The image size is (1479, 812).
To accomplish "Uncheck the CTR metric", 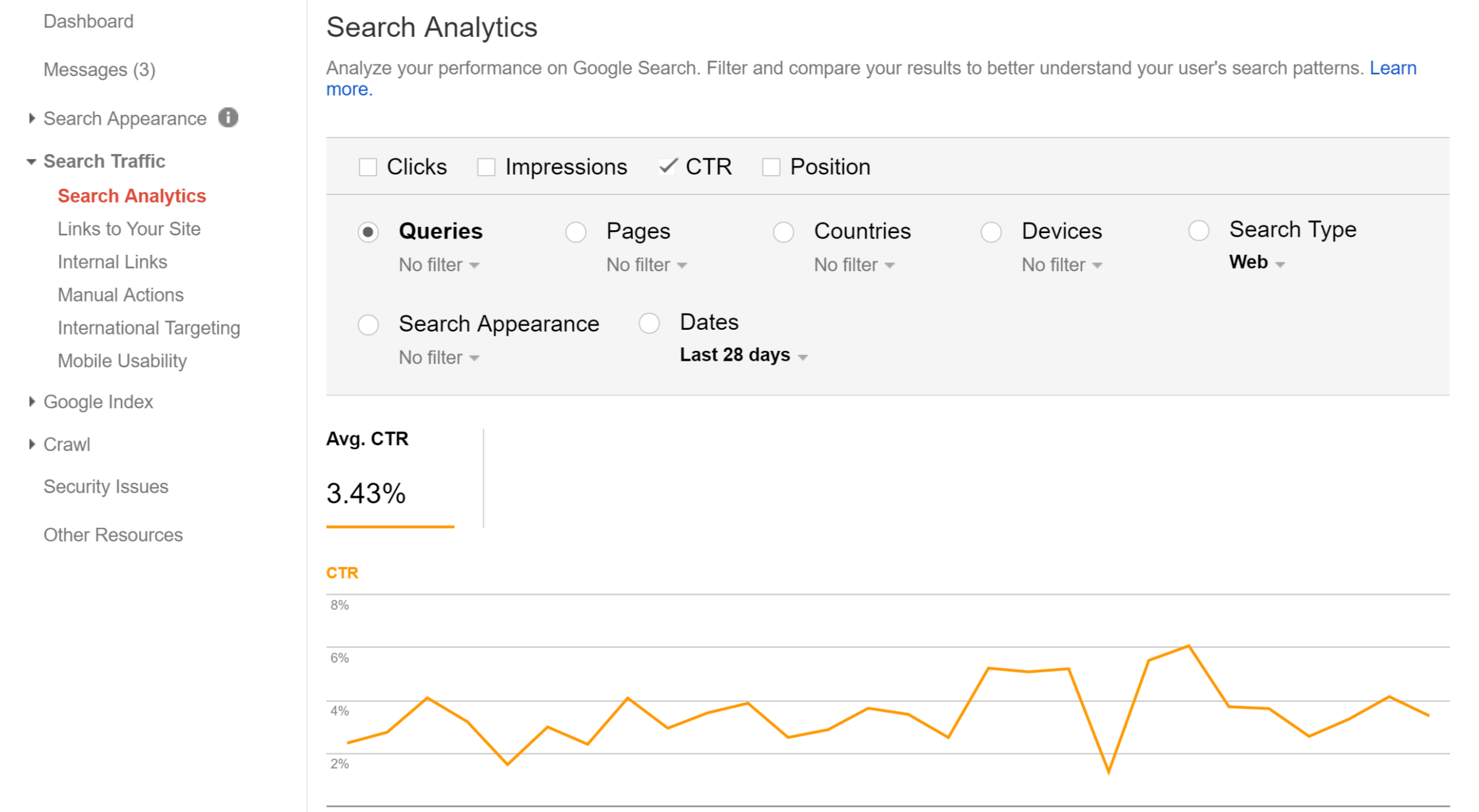I will click(667, 166).
